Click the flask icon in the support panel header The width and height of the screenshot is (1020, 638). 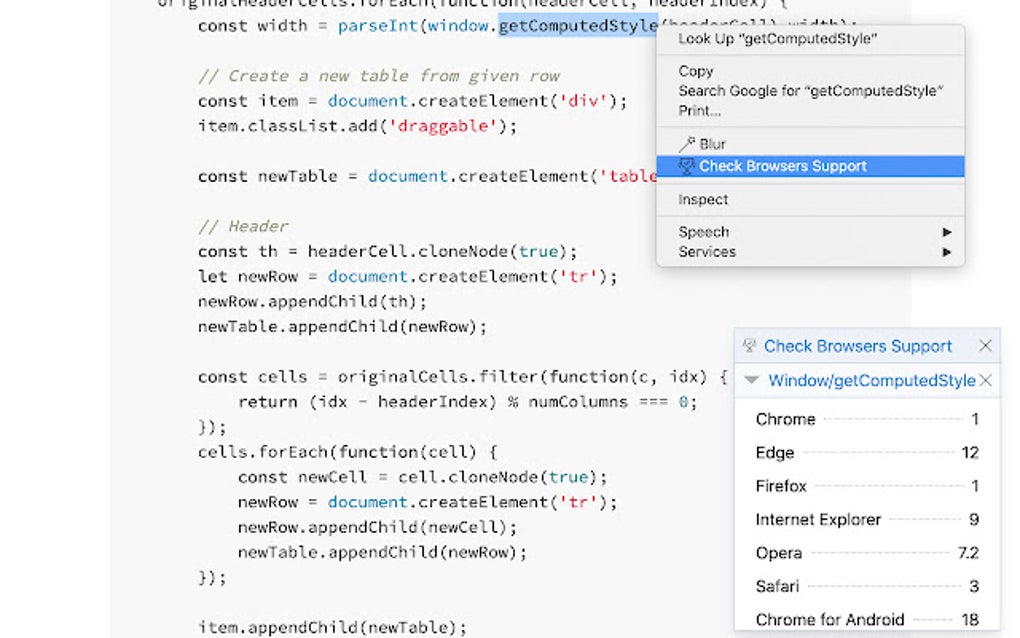749,346
